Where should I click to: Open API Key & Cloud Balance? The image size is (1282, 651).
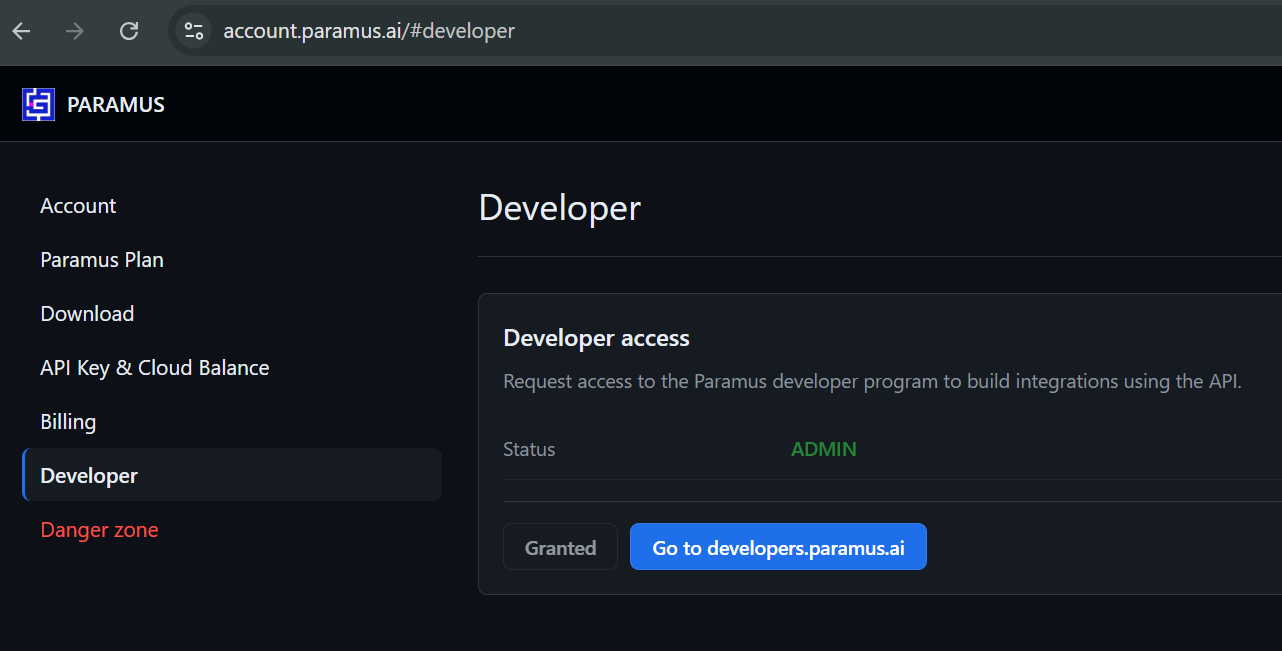tap(232, 368)
